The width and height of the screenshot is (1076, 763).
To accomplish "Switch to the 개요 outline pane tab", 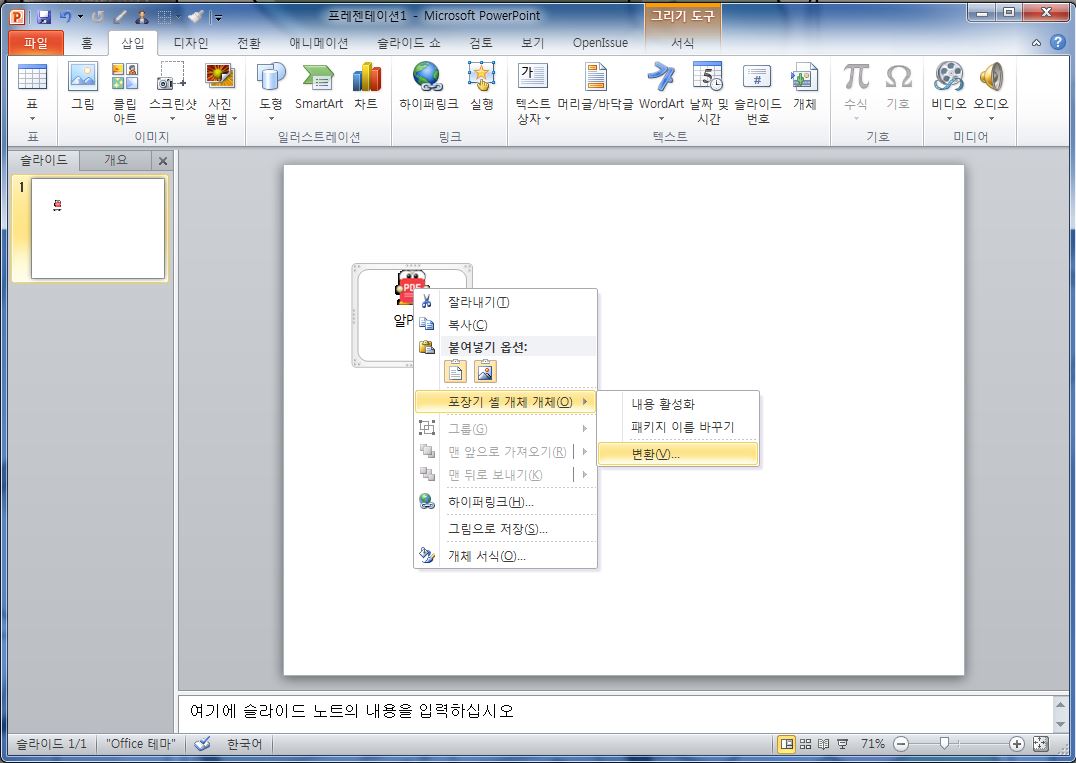I will [x=115, y=160].
